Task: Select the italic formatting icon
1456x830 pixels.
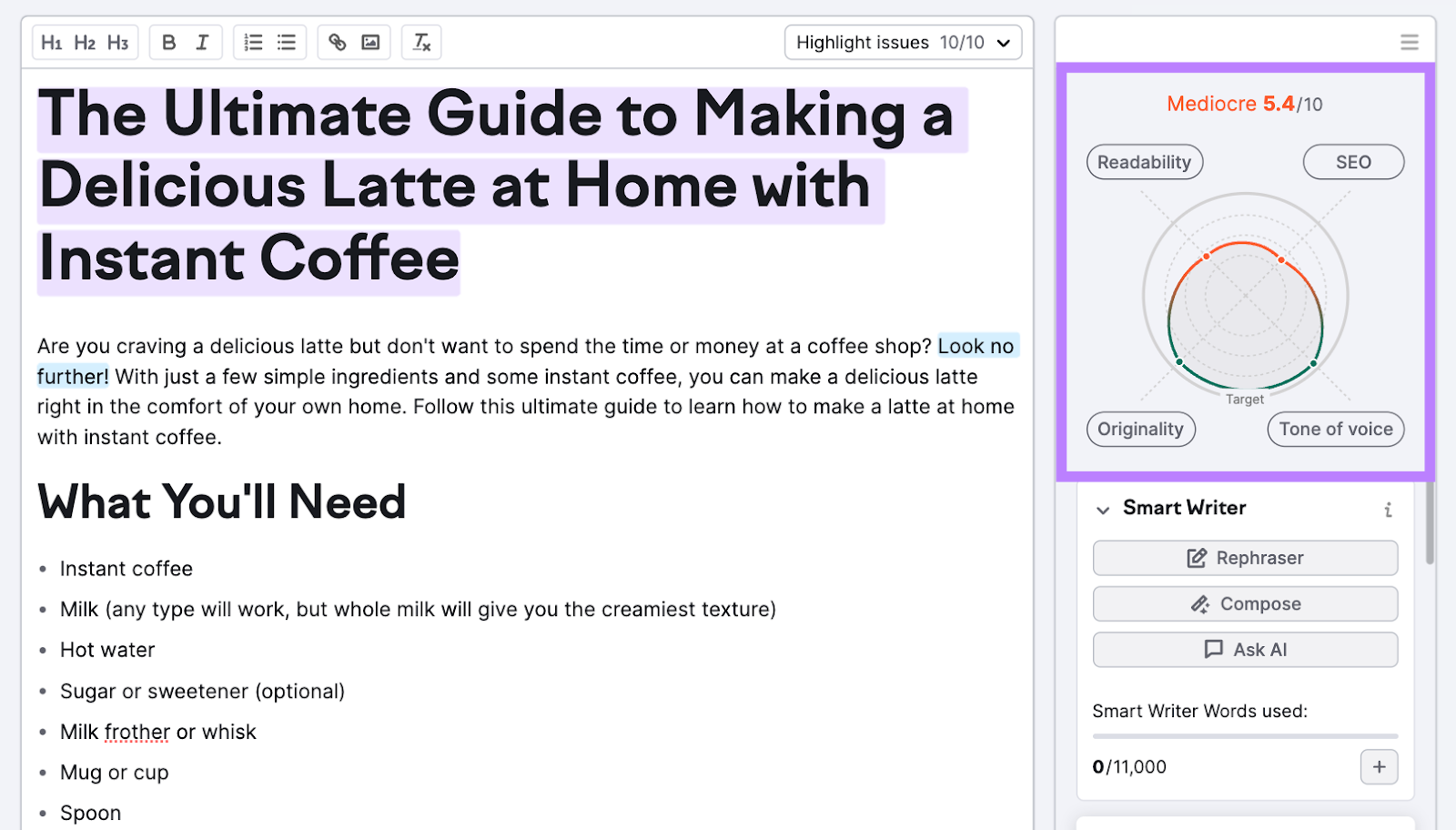Action: (202, 42)
